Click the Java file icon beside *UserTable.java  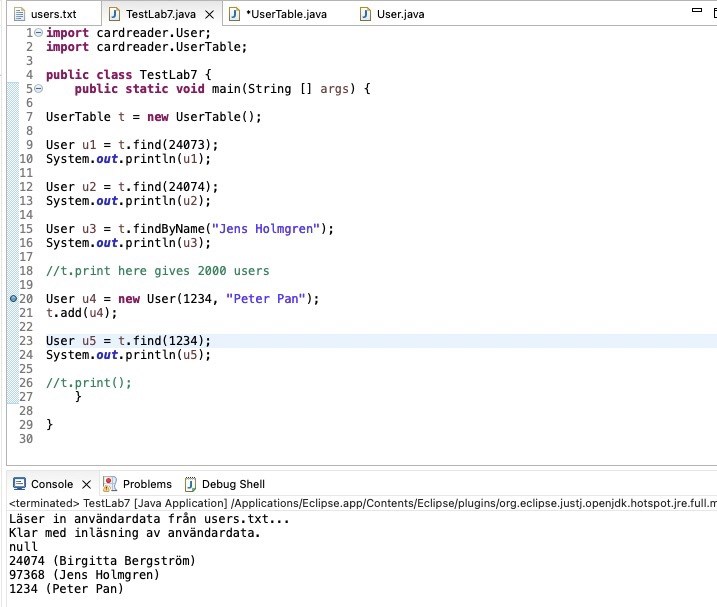234,15
